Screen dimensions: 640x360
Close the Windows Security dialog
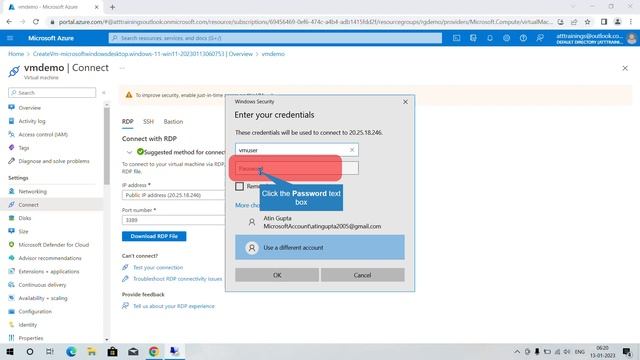[405, 102]
